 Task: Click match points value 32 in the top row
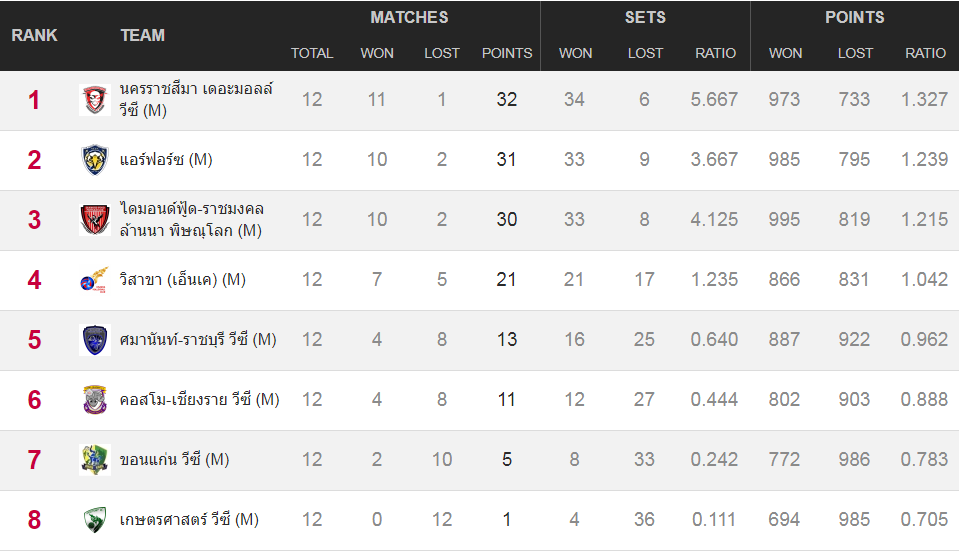(507, 99)
